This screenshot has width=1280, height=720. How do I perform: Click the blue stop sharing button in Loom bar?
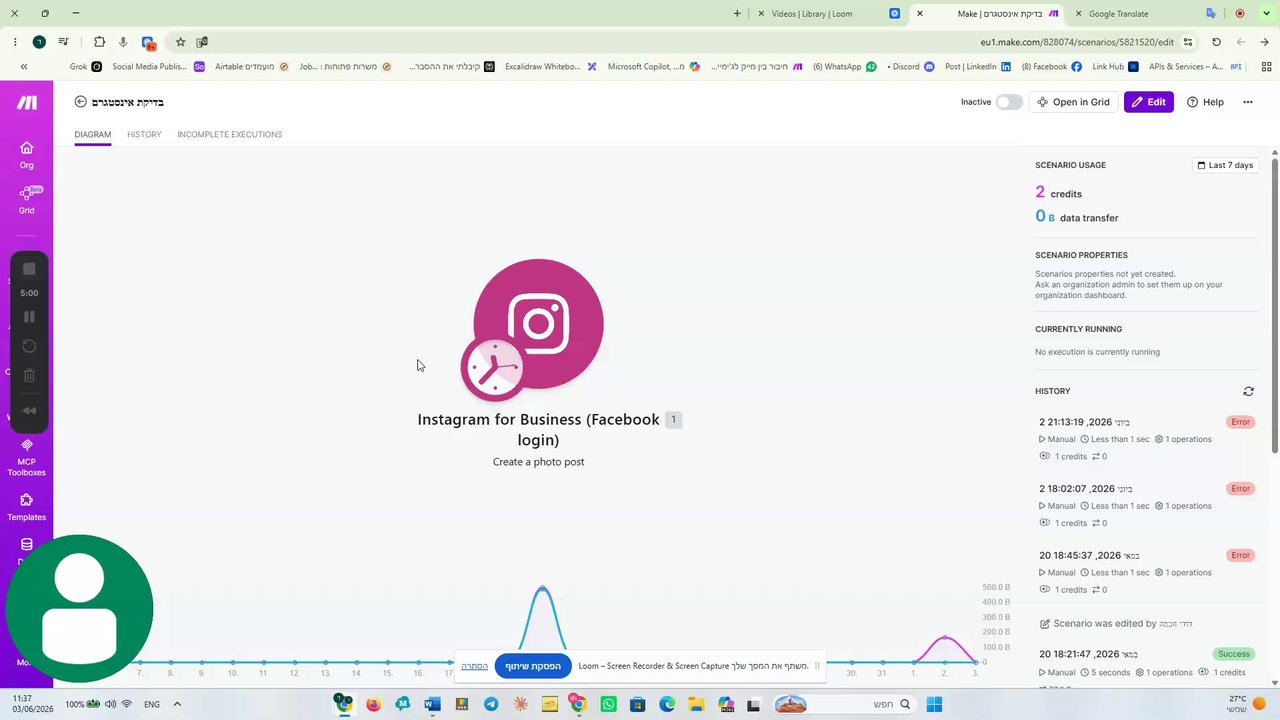[x=533, y=666]
